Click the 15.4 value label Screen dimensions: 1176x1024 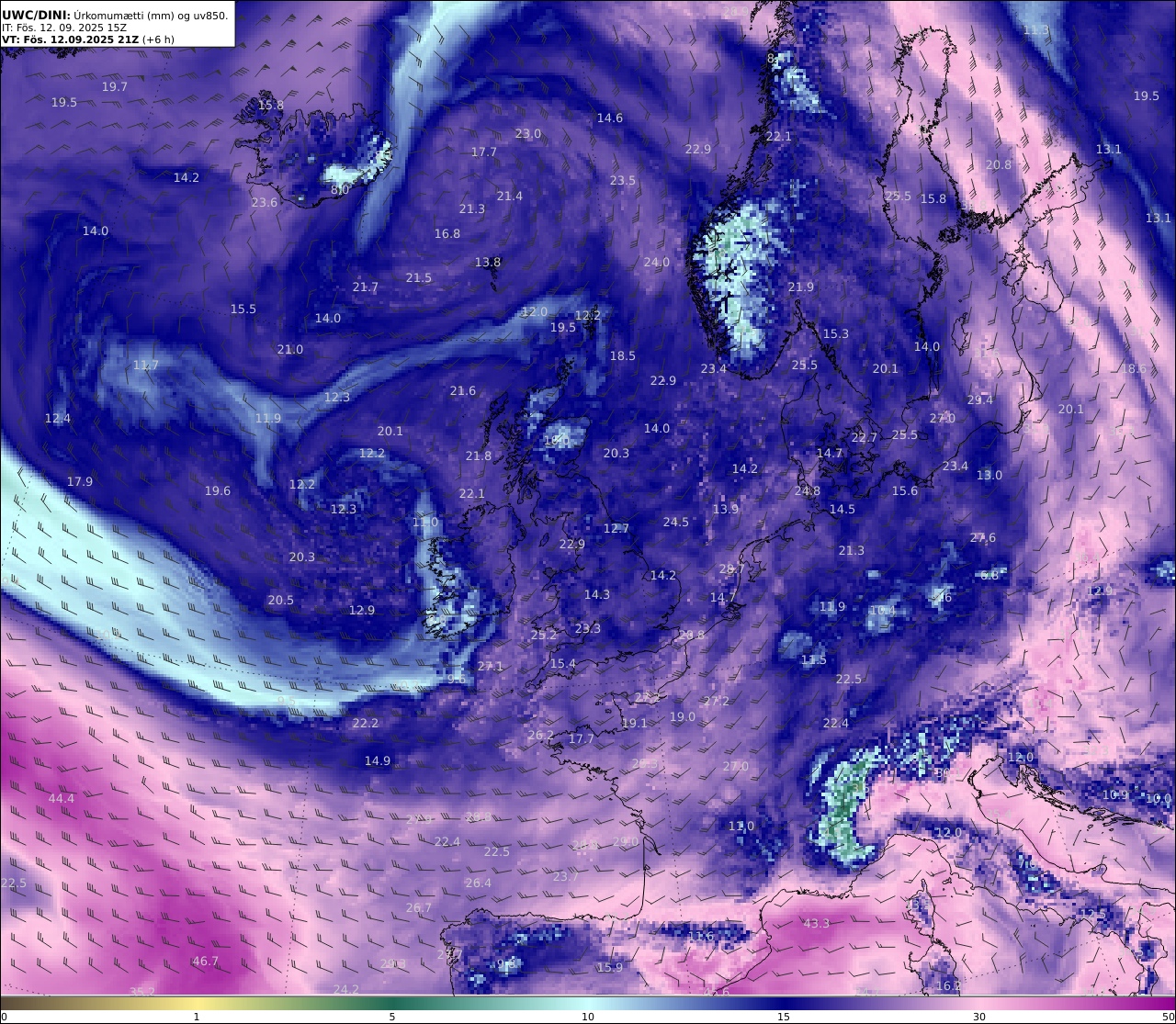tap(563, 663)
